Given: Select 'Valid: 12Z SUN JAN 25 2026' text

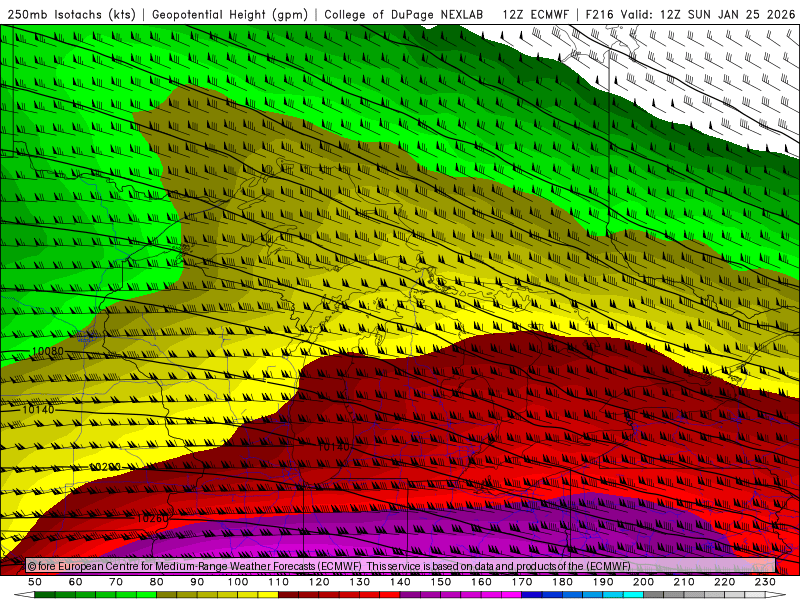Looking at the screenshot, I should (708, 15).
